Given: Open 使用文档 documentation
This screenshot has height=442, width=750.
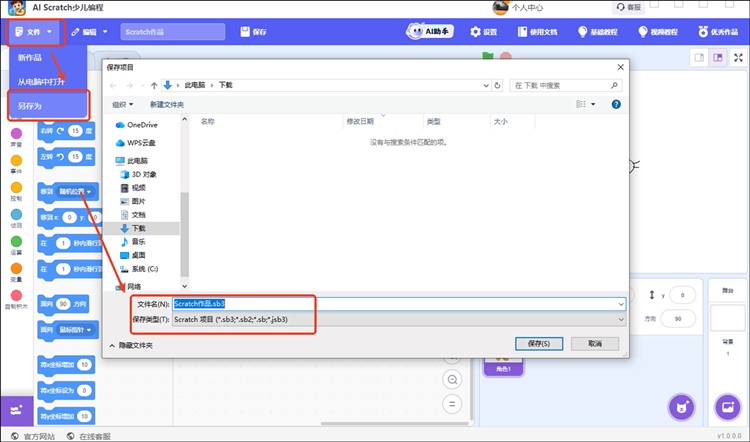Looking at the screenshot, I should point(538,32).
